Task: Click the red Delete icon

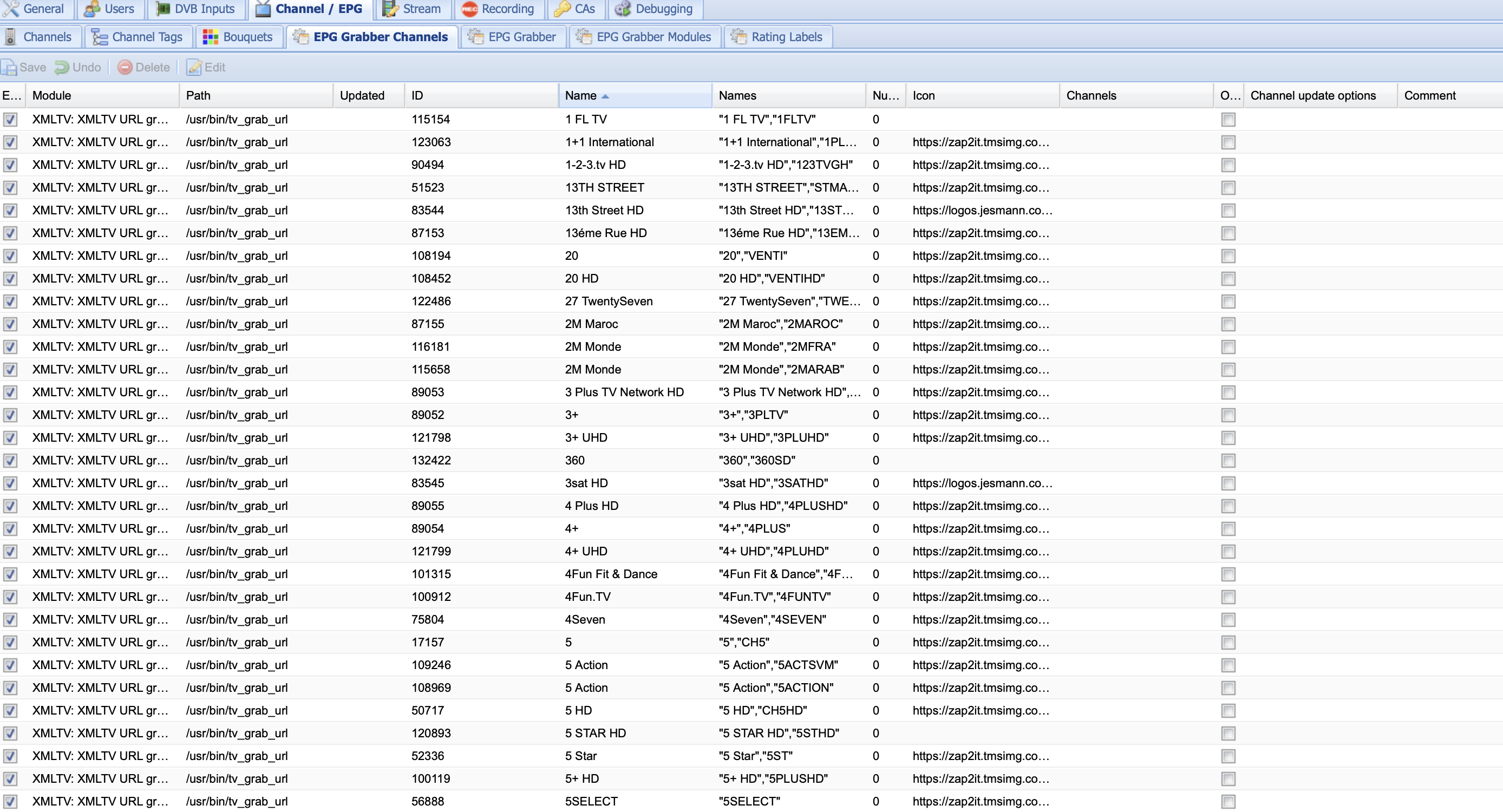Action: [x=125, y=68]
